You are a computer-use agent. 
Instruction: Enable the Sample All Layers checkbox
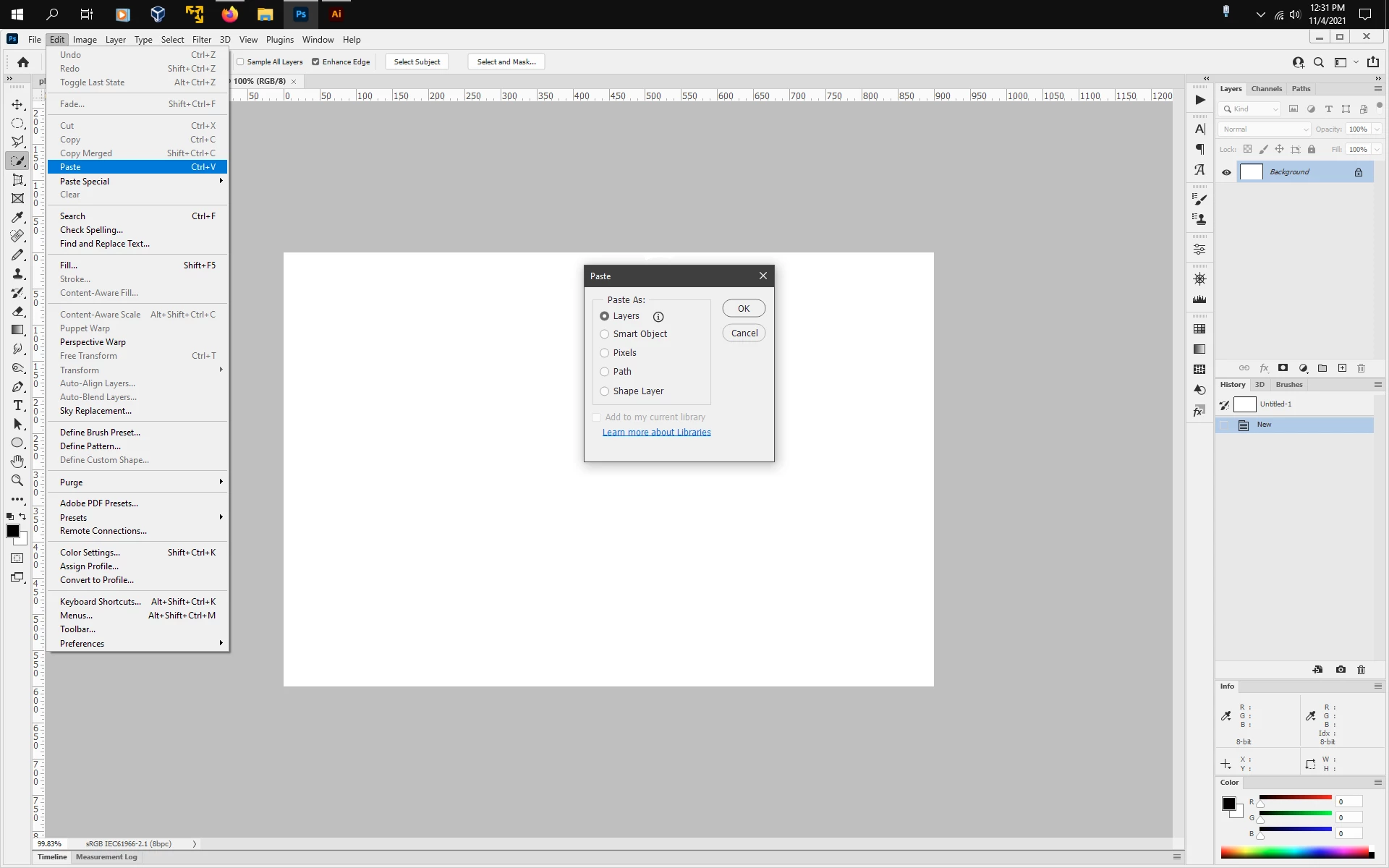tap(241, 62)
